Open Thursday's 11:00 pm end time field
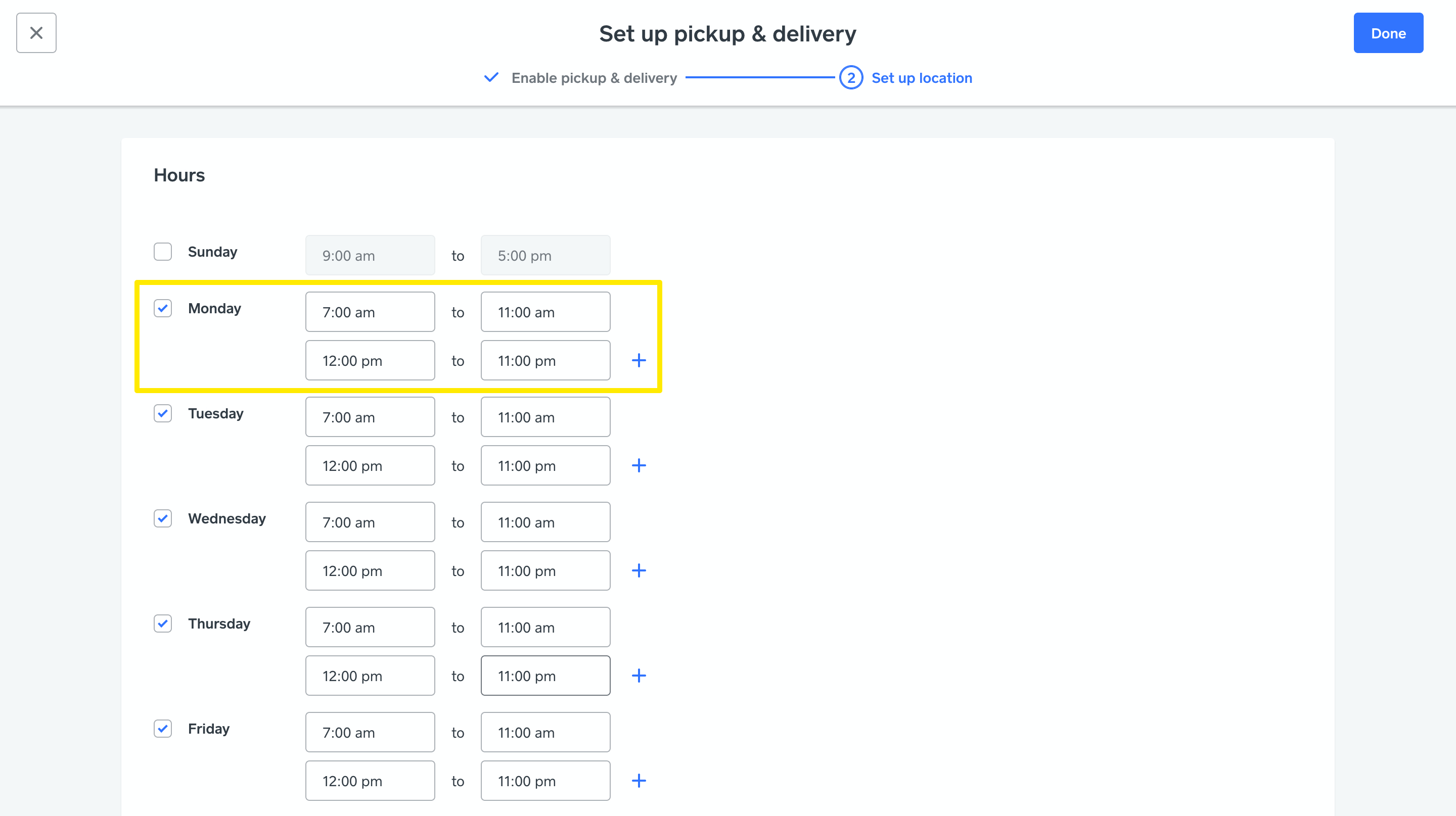 pos(545,676)
